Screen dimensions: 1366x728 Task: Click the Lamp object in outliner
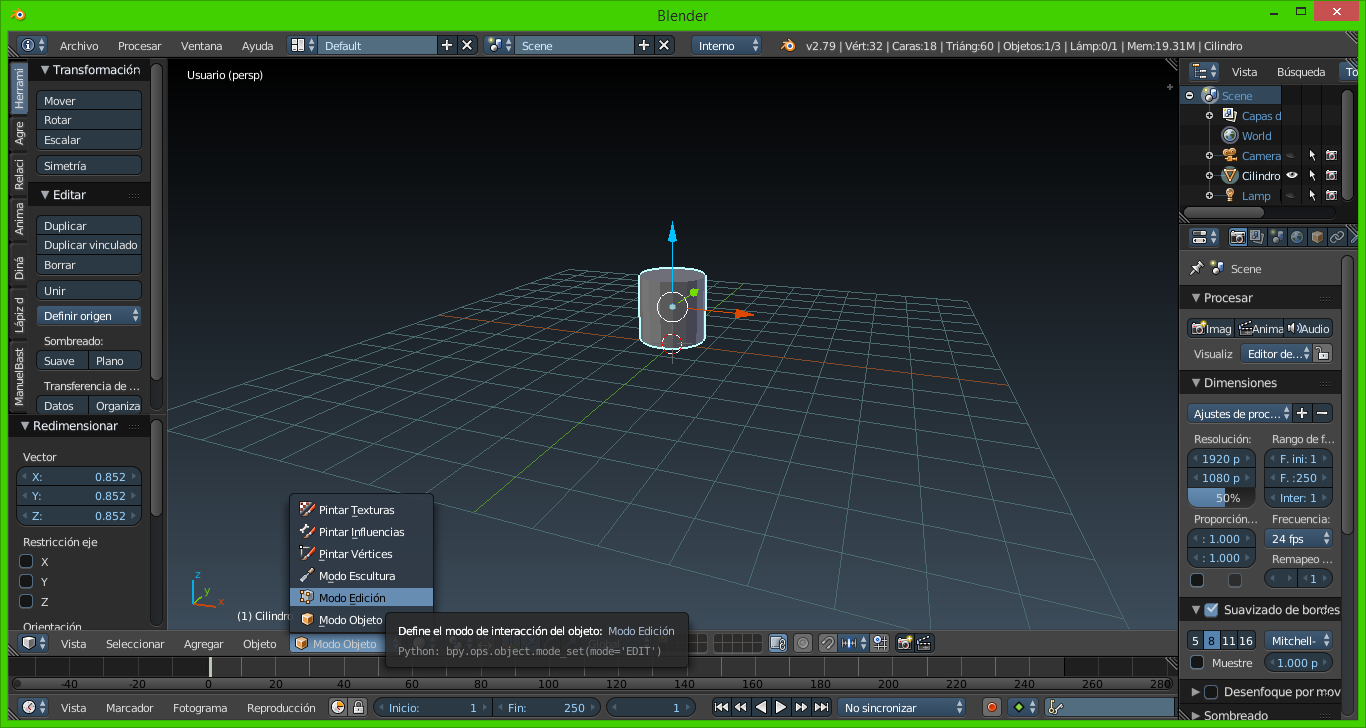1256,196
